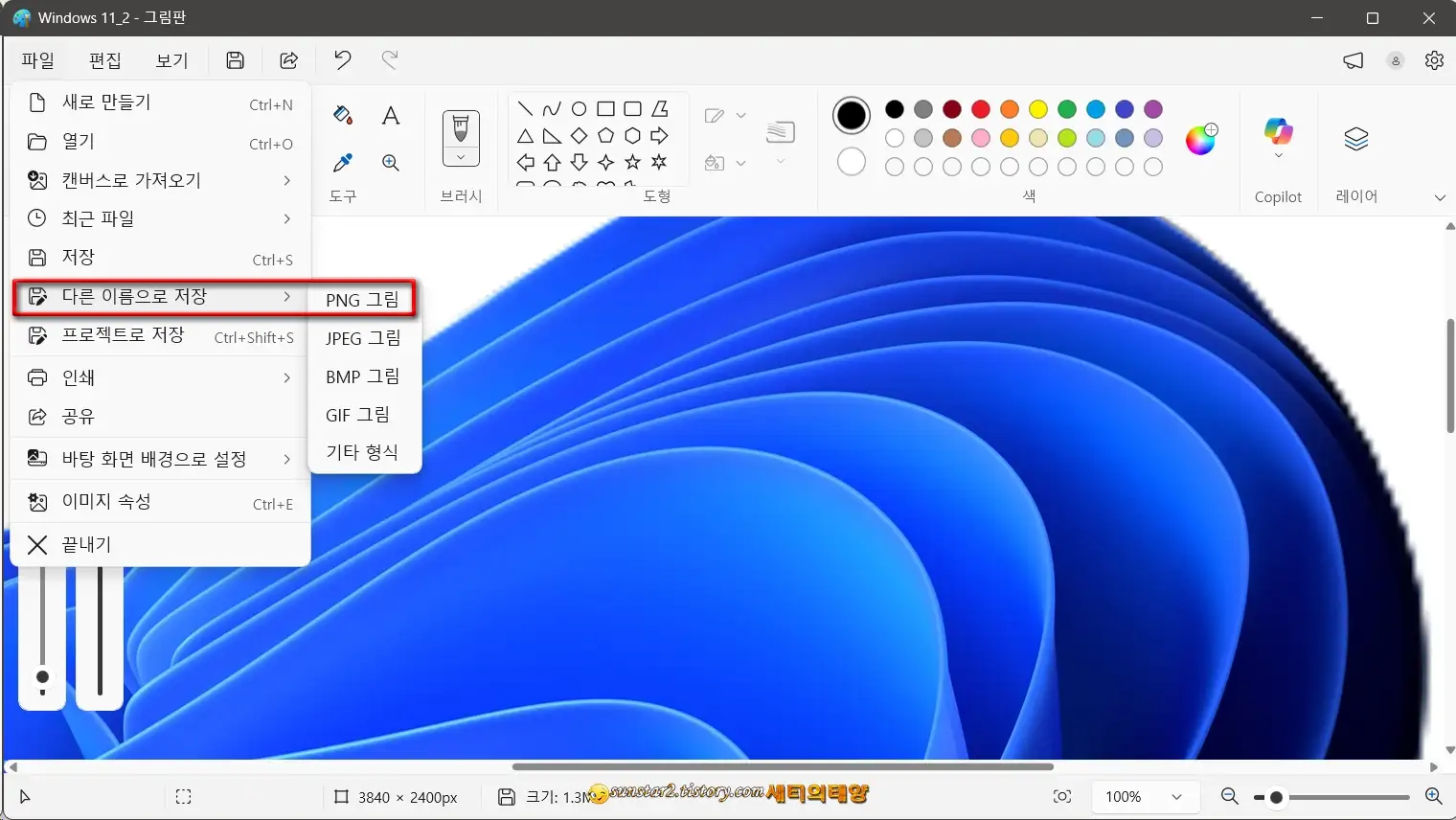This screenshot has width=1456, height=820.
Task: Open the user account icon
Action: pyautogui.click(x=1396, y=60)
